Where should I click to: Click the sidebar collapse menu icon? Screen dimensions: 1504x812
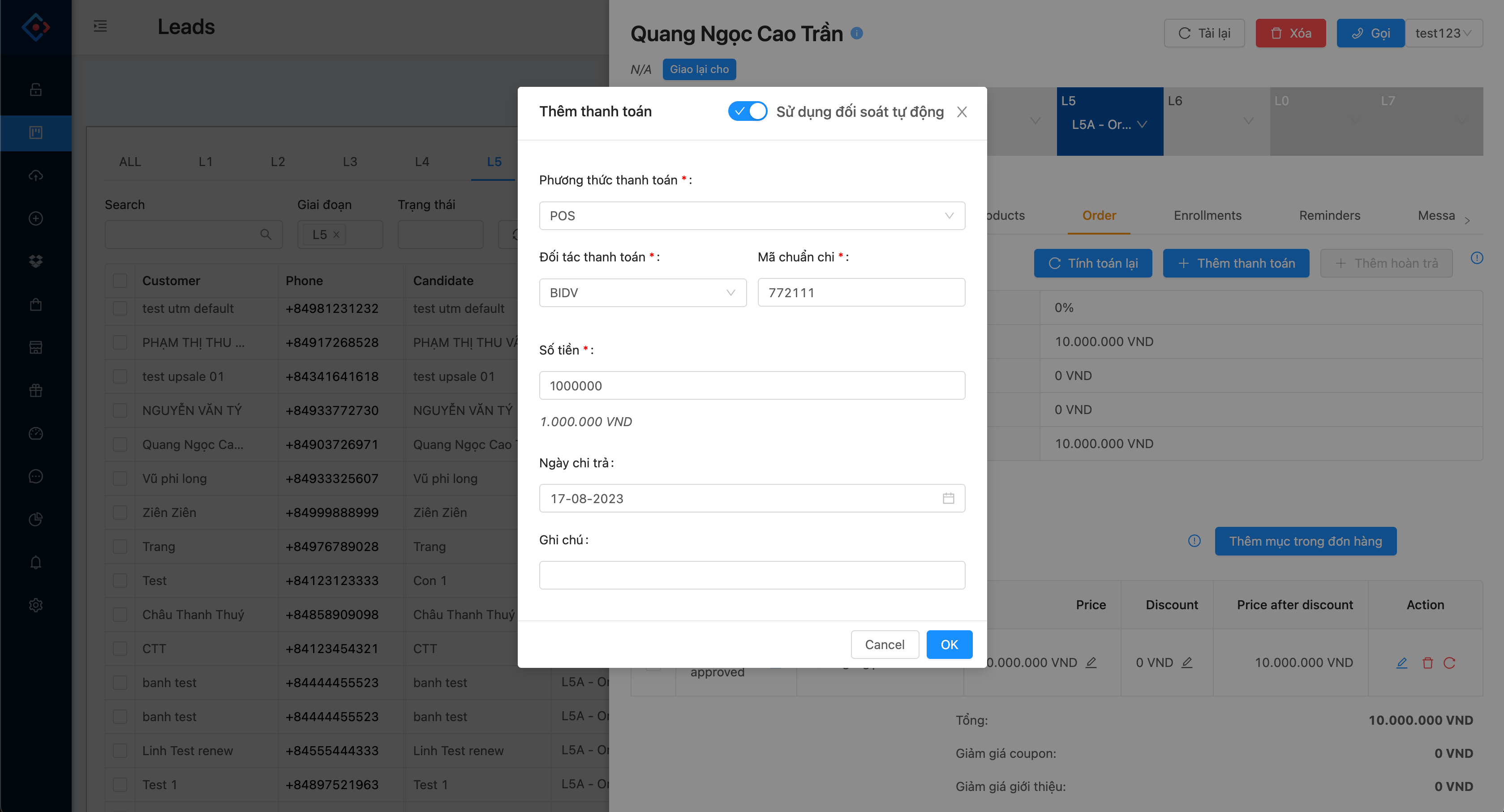coord(100,26)
